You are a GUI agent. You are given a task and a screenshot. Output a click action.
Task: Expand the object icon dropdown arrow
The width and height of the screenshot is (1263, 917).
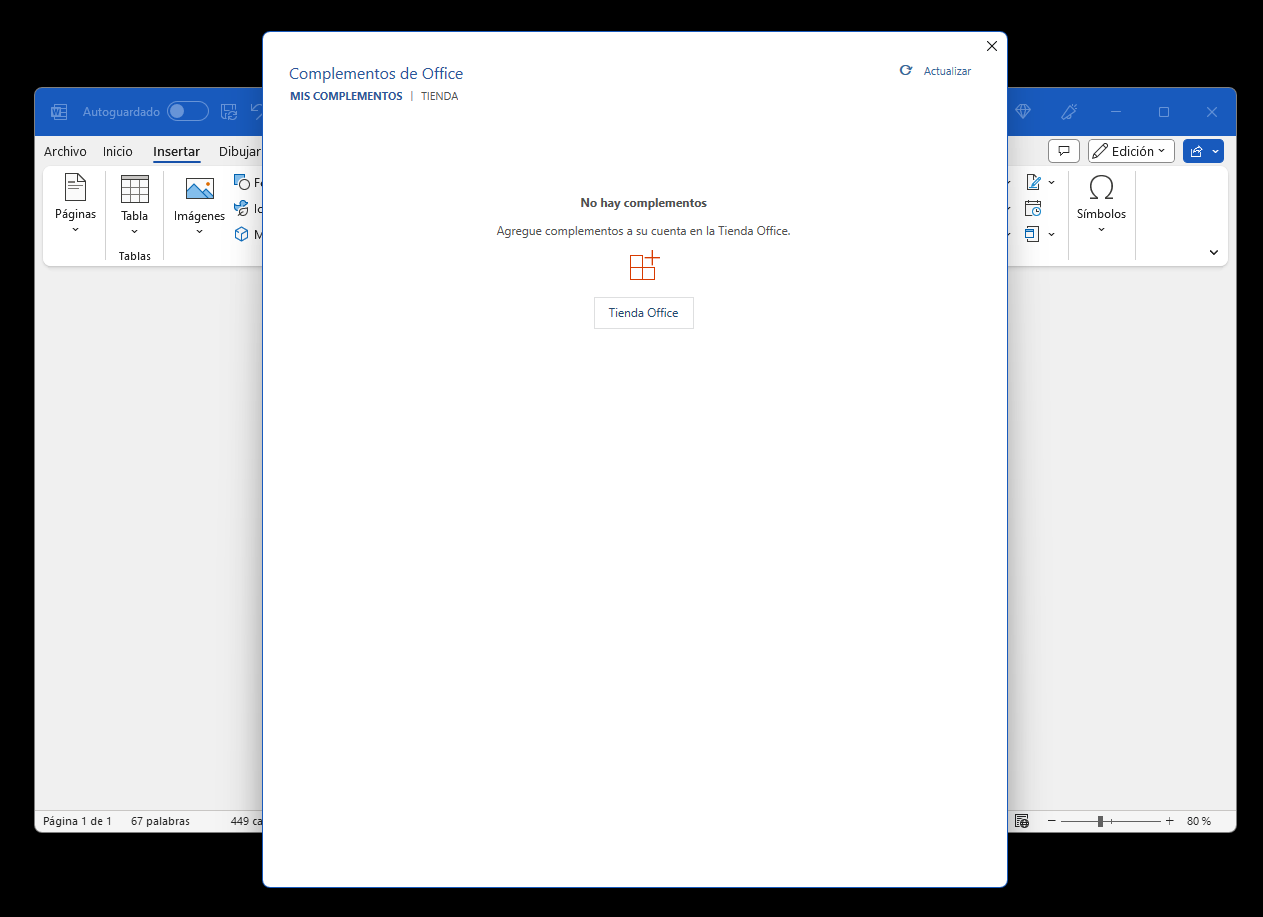point(1051,234)
